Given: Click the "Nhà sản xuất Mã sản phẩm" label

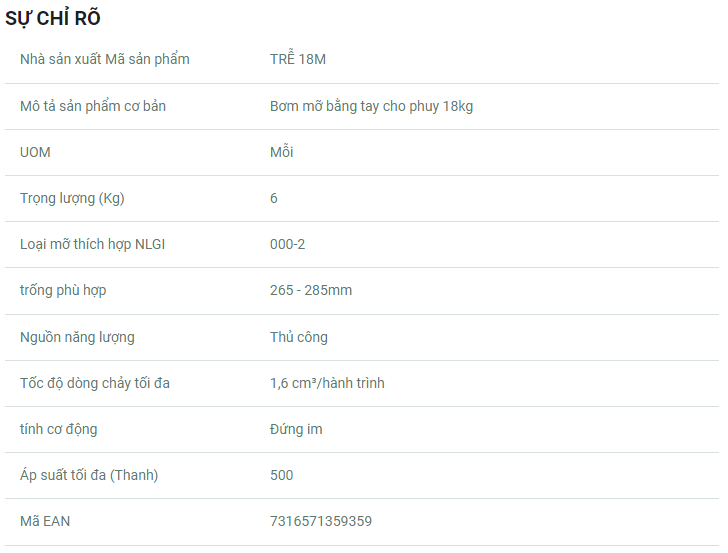Looking at the screenshot, I should (105, 59).
